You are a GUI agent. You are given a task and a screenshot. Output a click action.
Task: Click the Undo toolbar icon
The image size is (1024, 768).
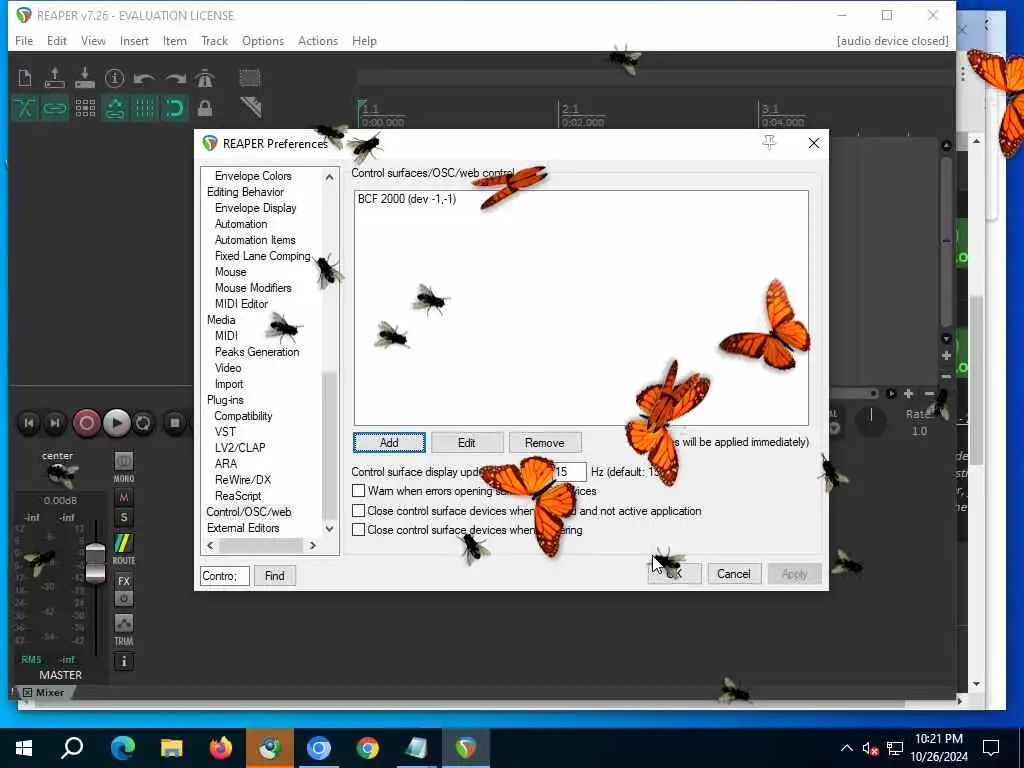144,78
